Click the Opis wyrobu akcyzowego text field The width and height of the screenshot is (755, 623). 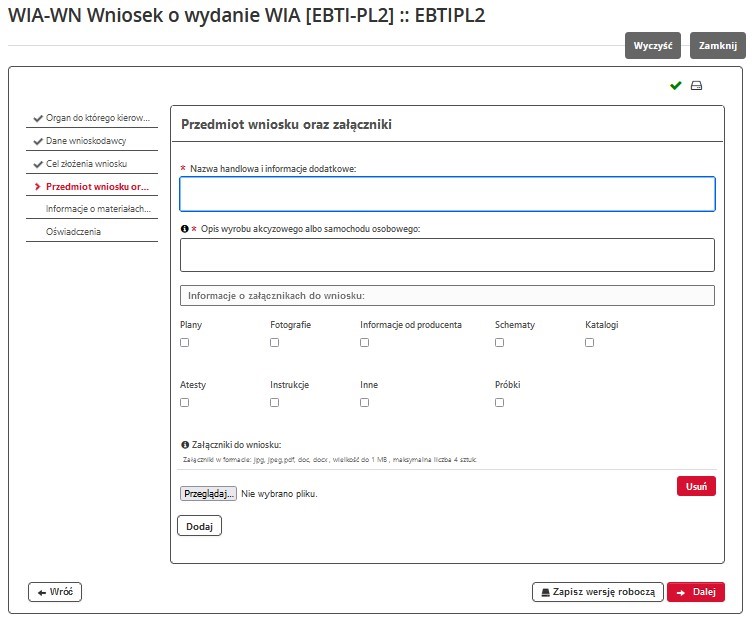447,255
